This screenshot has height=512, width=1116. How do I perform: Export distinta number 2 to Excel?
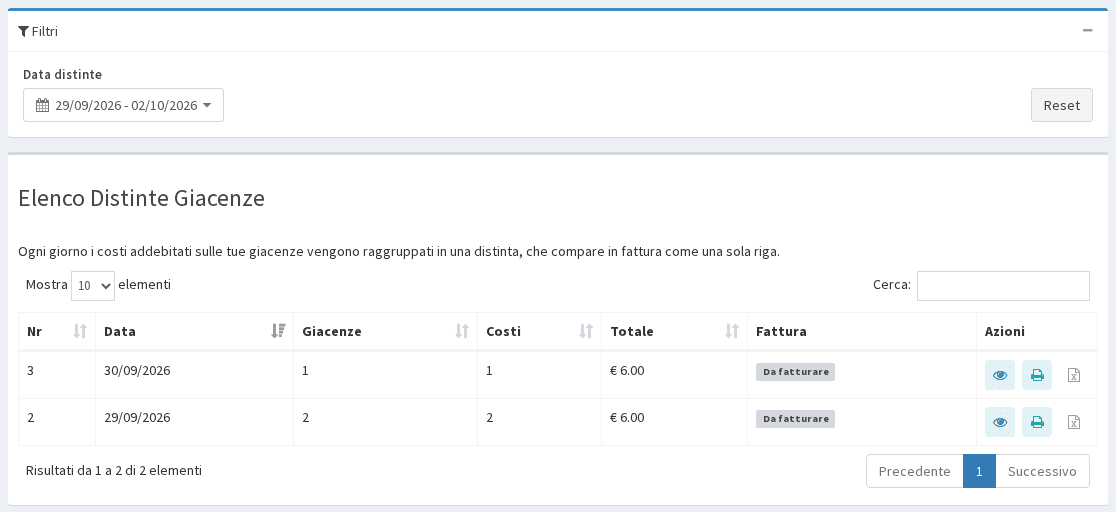(x=1074, y=422)
